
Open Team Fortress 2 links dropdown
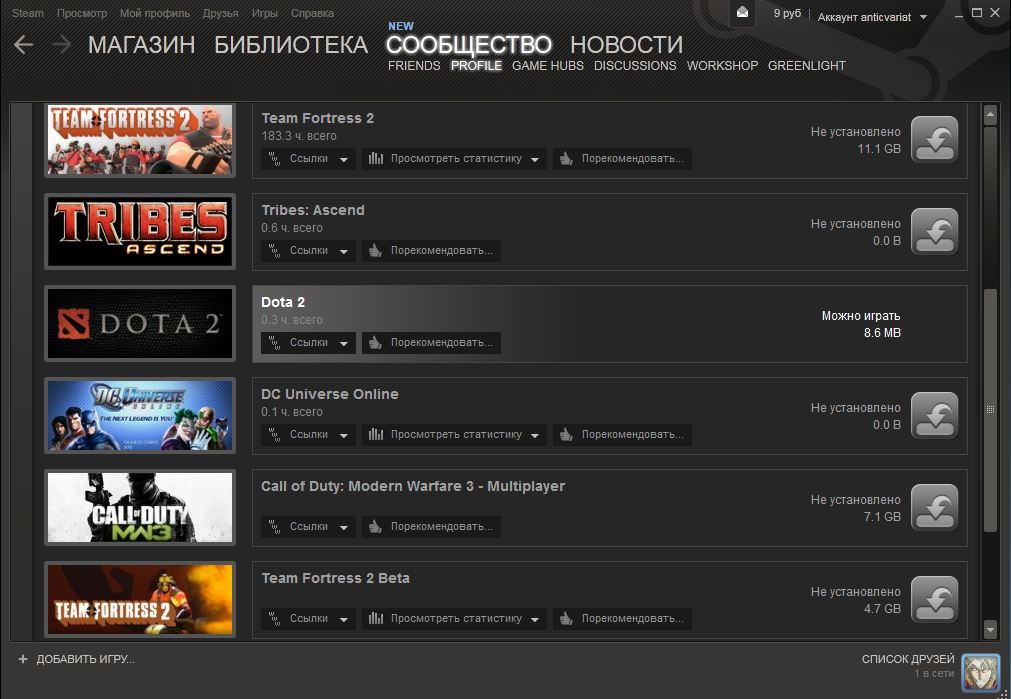[308, 159]
